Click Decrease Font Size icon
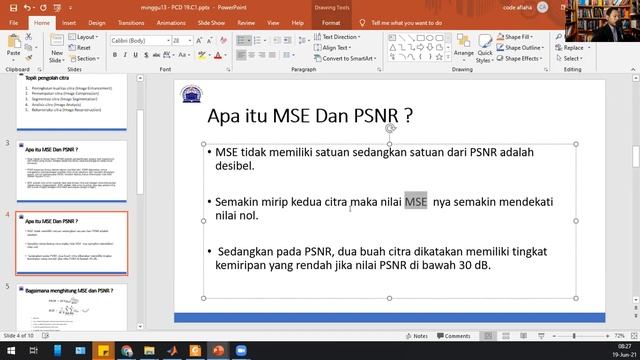640x360 pixels. [210, 41]
